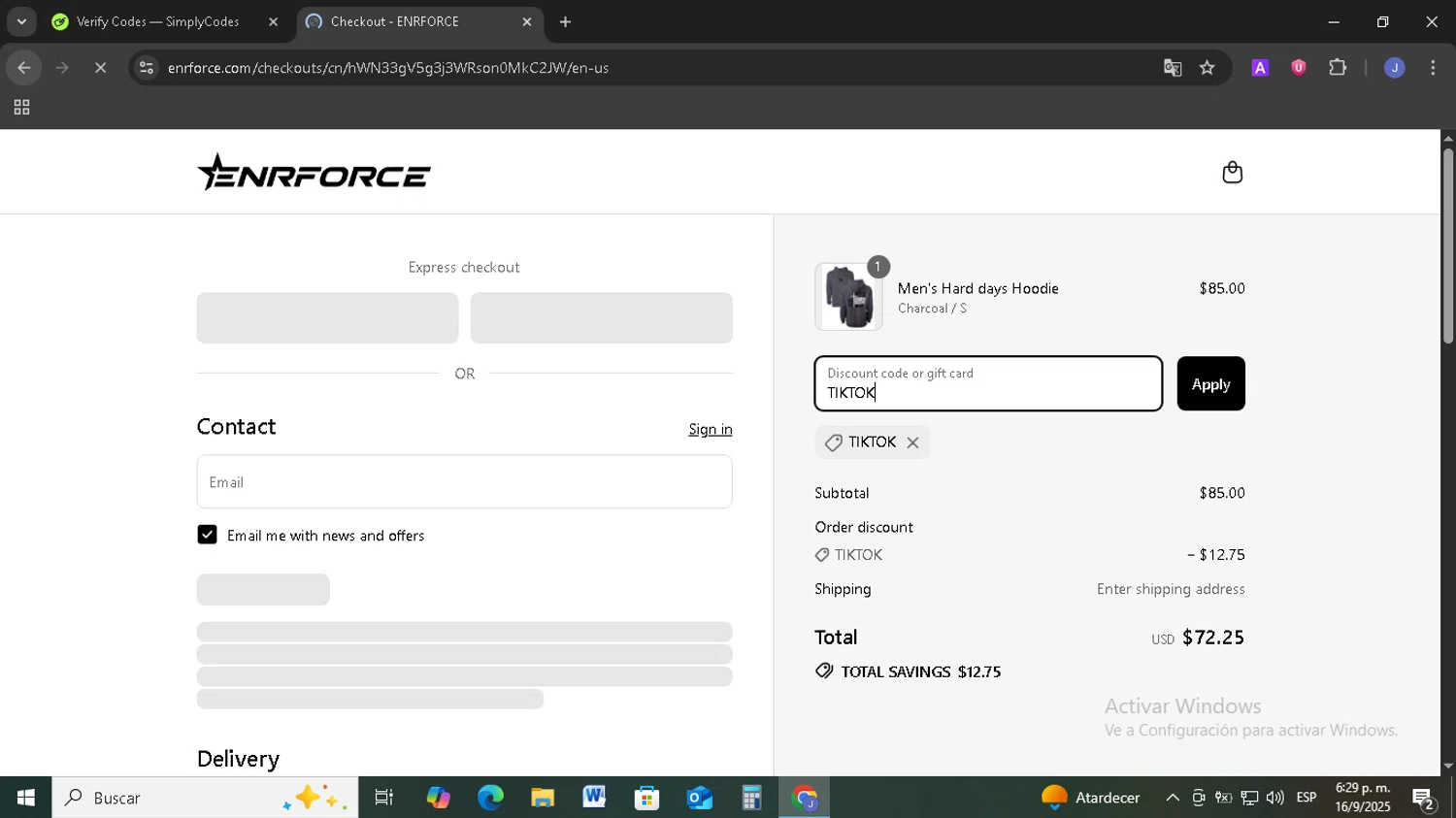
Task: Stop loading the page button
Action: pos(100,68)
